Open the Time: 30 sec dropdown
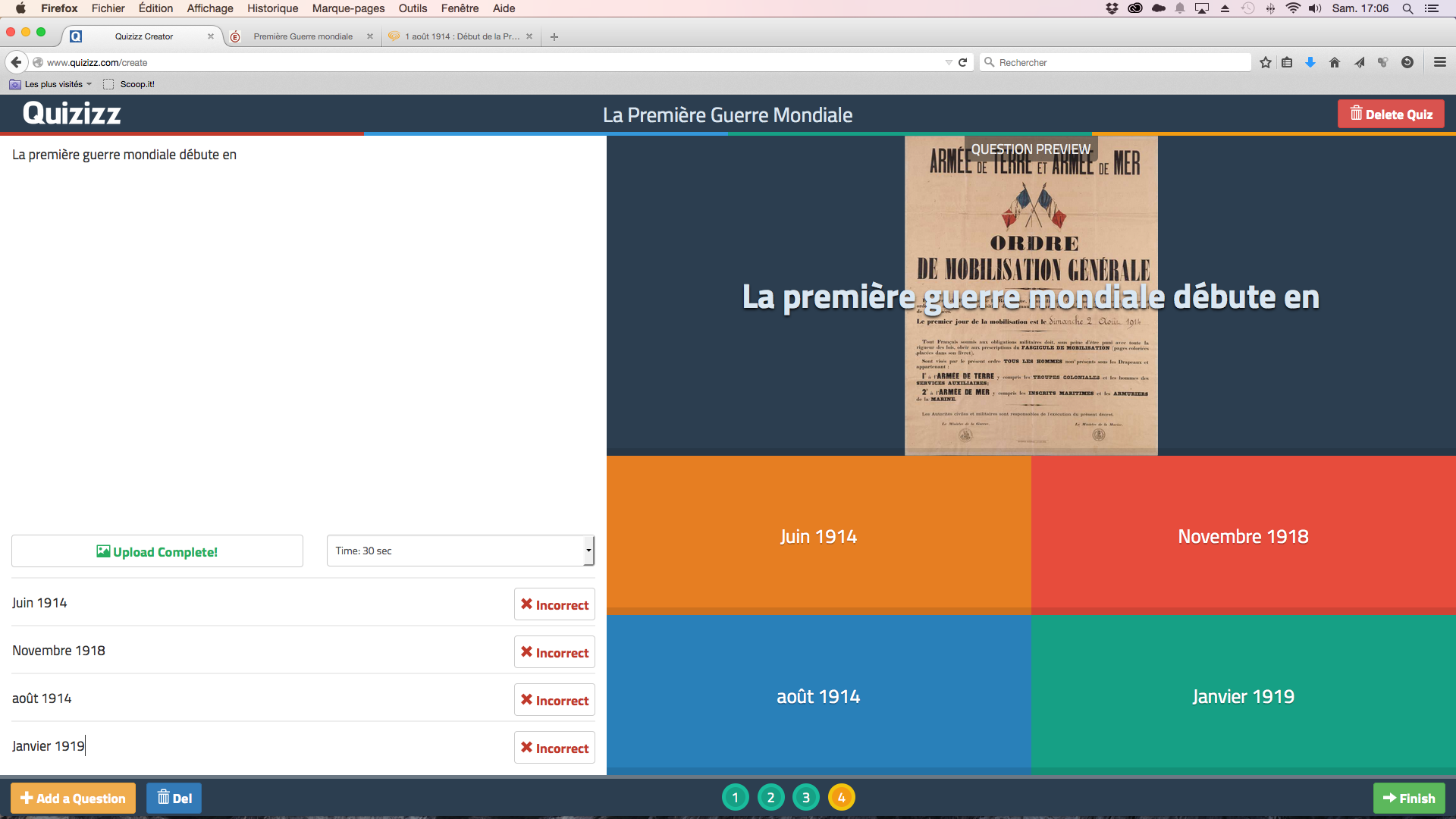 460,551
